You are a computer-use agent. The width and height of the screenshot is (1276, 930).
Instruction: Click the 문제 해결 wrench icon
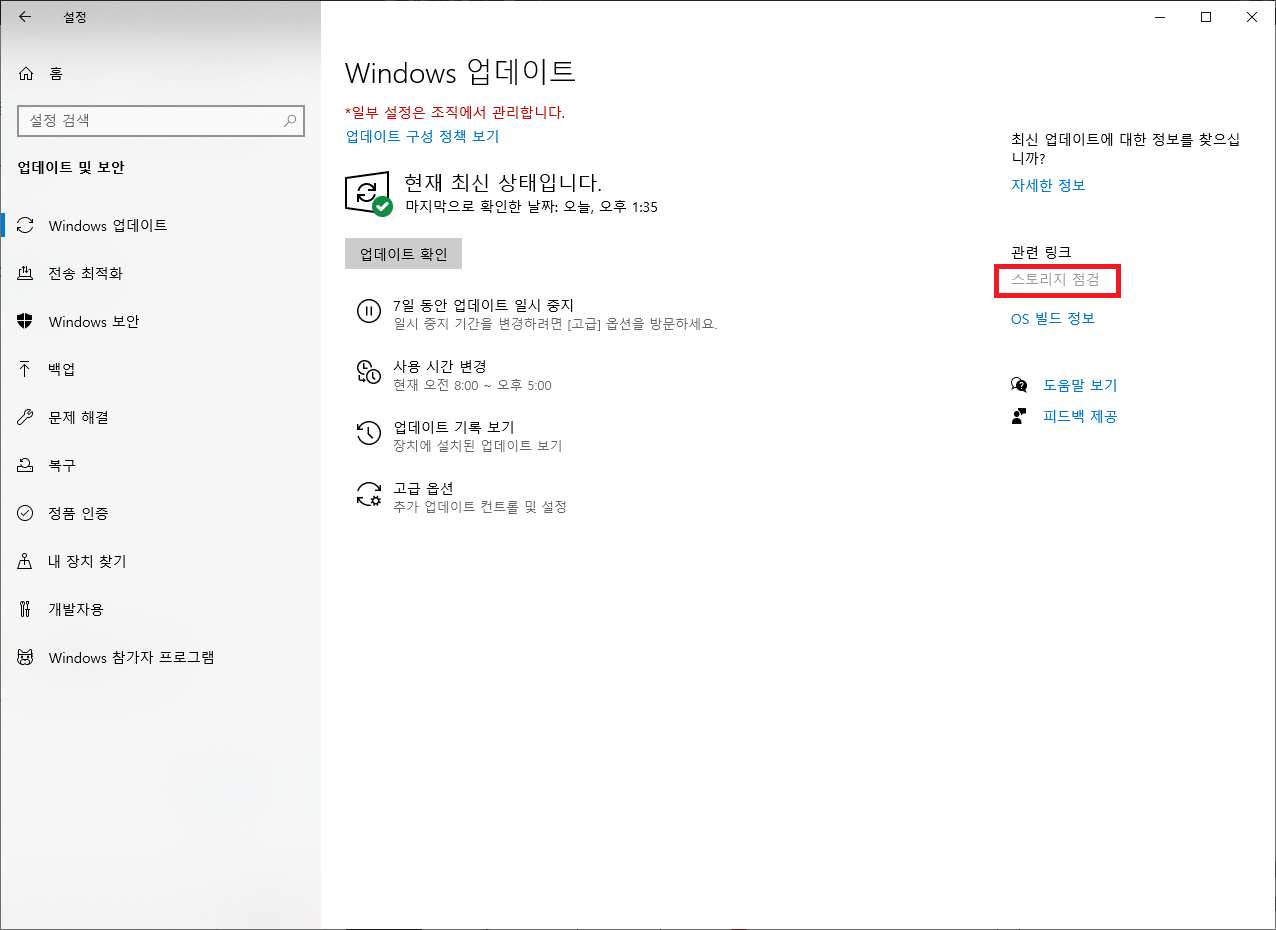[27, 418]
